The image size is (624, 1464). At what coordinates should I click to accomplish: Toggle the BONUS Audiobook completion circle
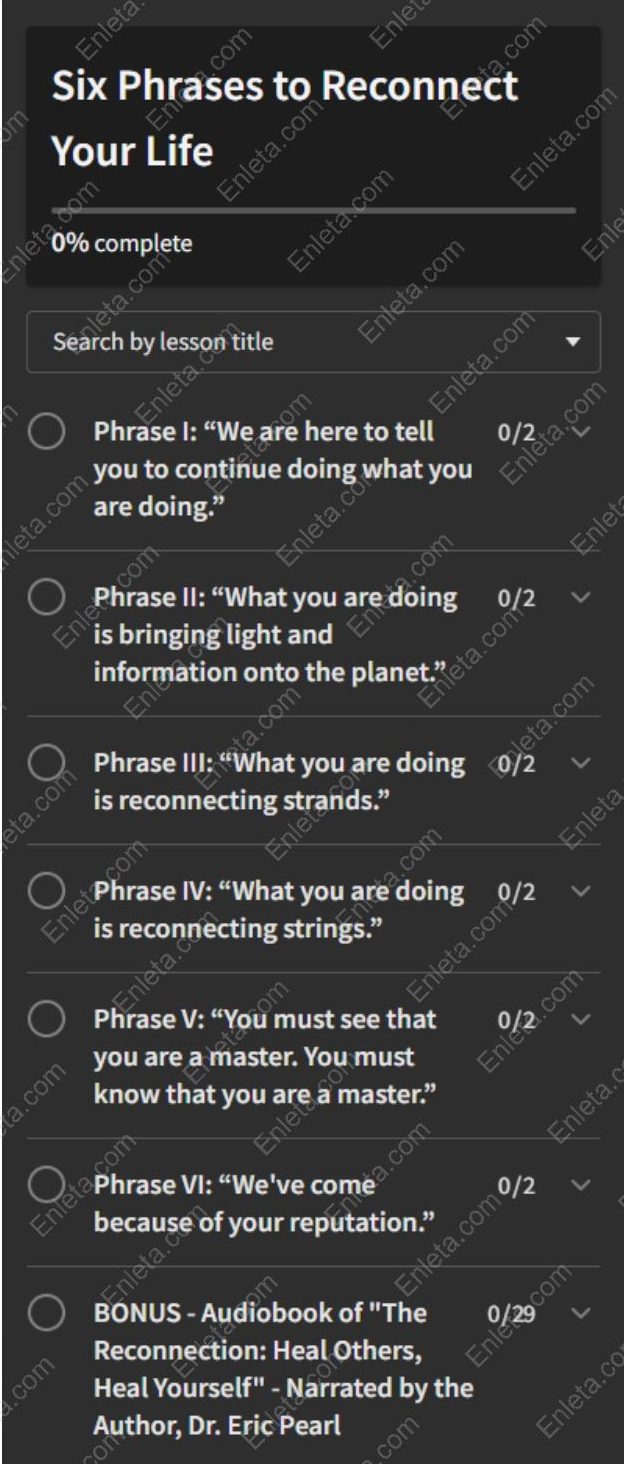[x=47, y=1313]
